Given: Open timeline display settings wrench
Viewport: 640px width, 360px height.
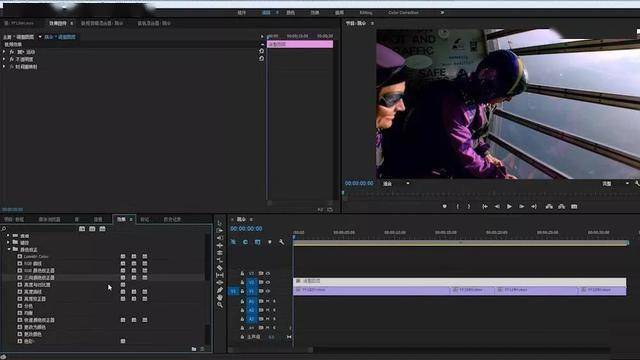Looking at the screenshot, I should coord(282,242).
